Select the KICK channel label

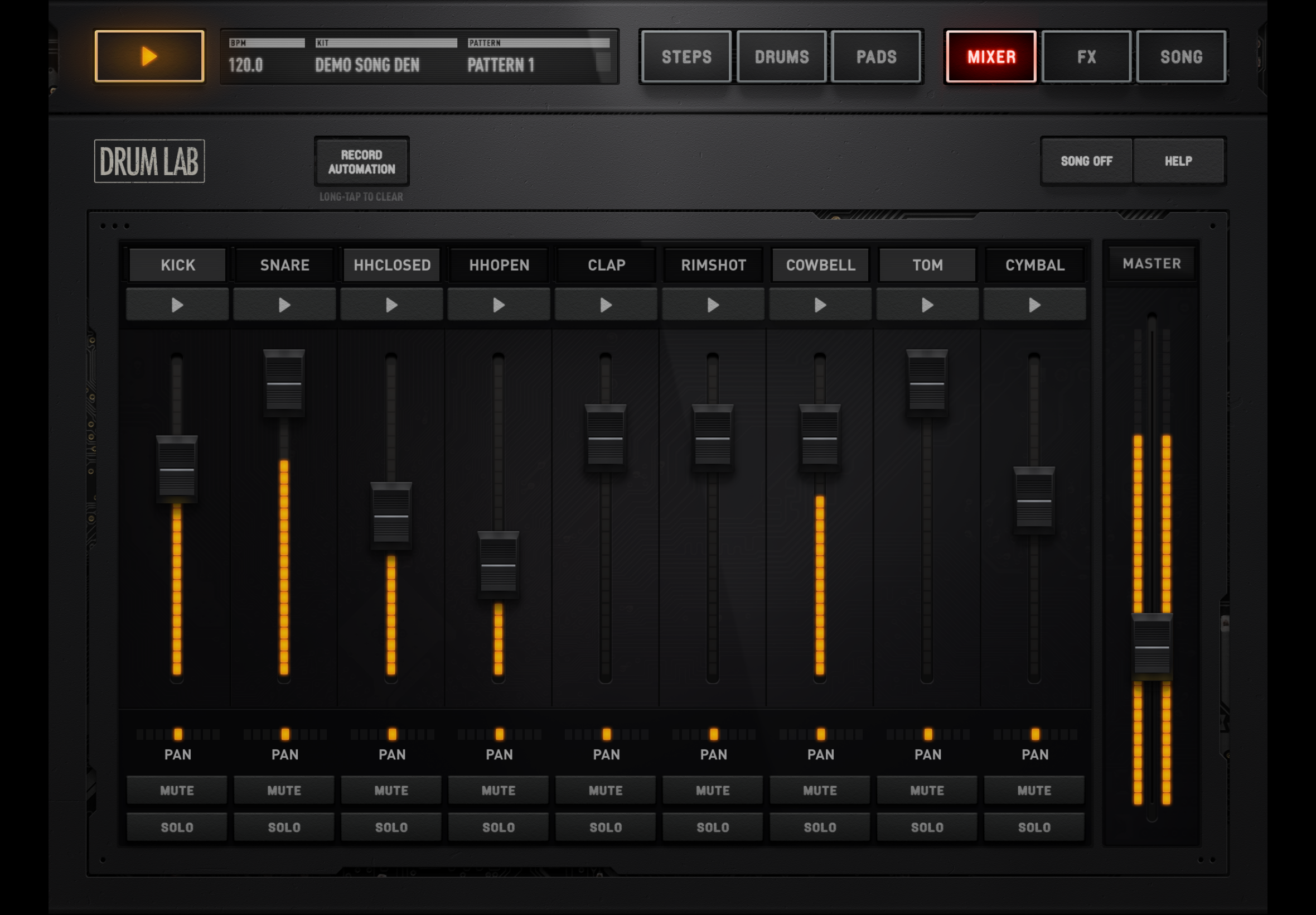[178, 265]
